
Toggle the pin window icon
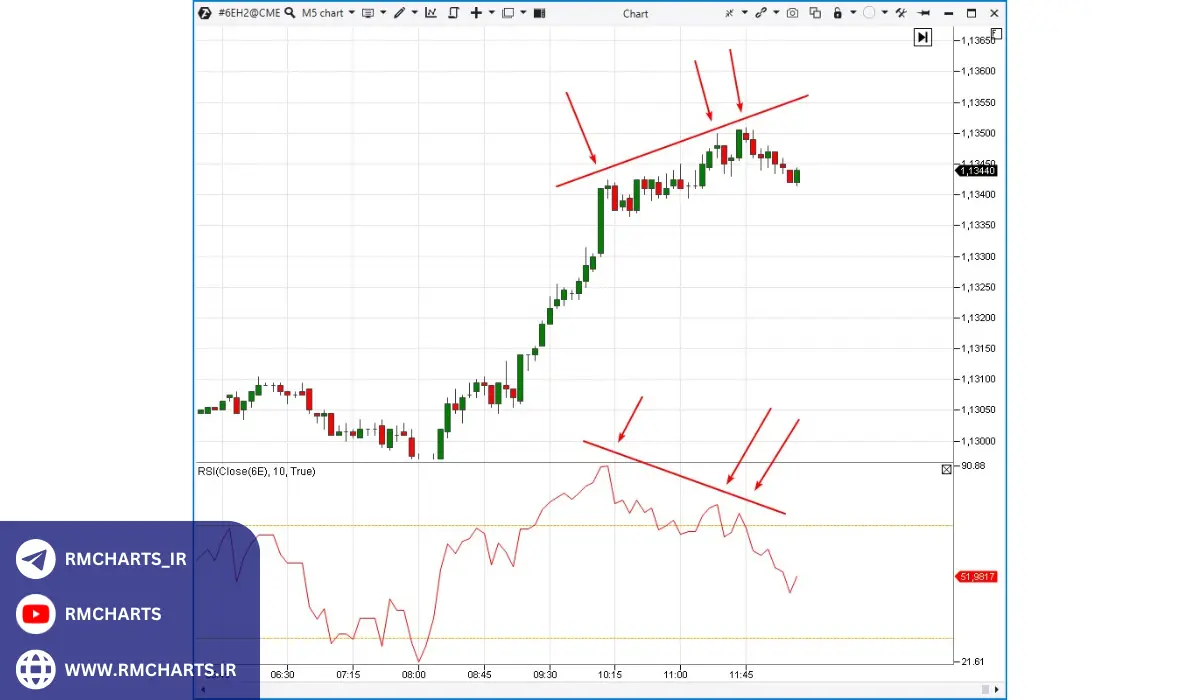click(x=923, y=13)
